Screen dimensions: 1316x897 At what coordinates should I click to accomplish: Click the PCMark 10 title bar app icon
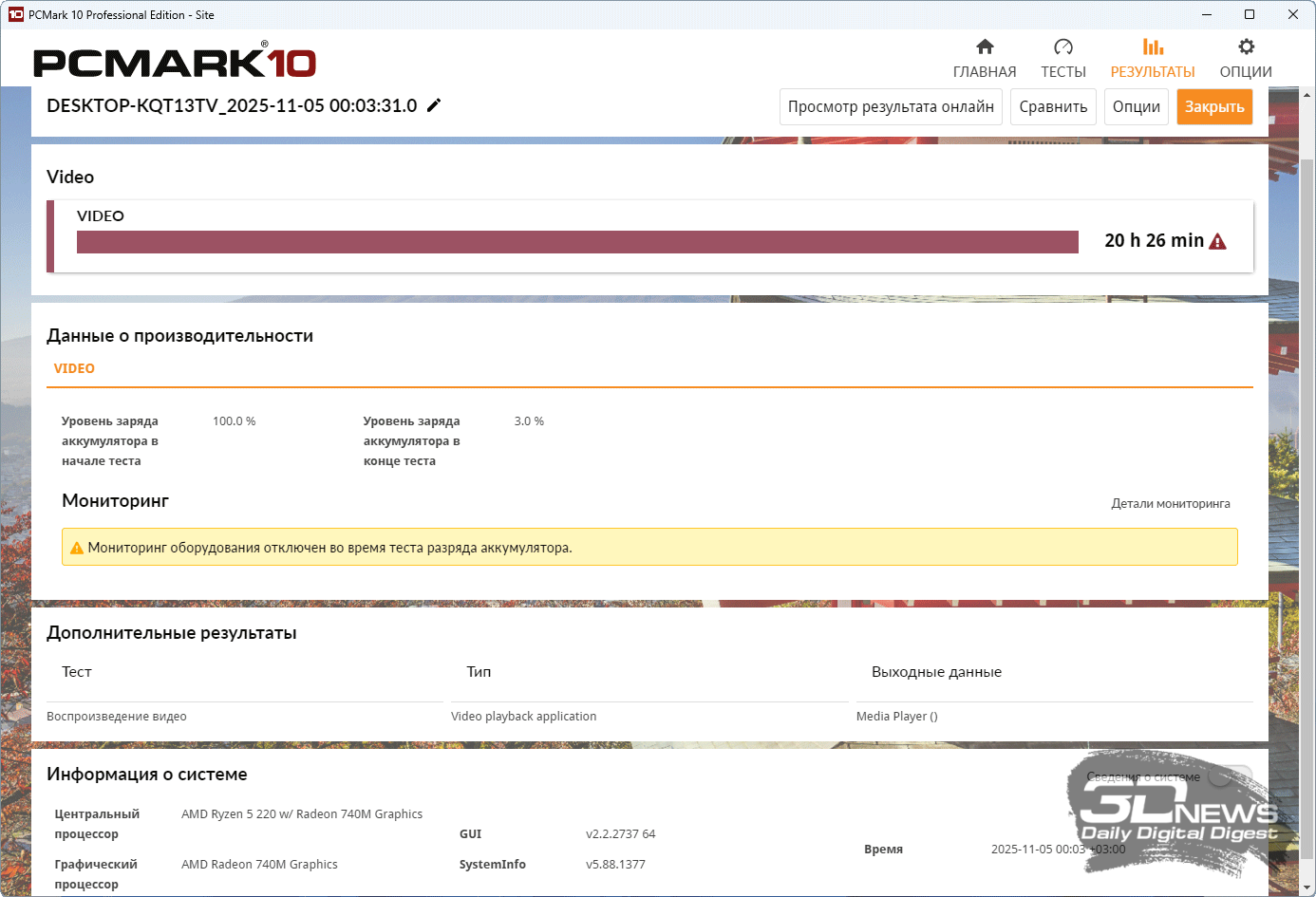tap(15, 14)
